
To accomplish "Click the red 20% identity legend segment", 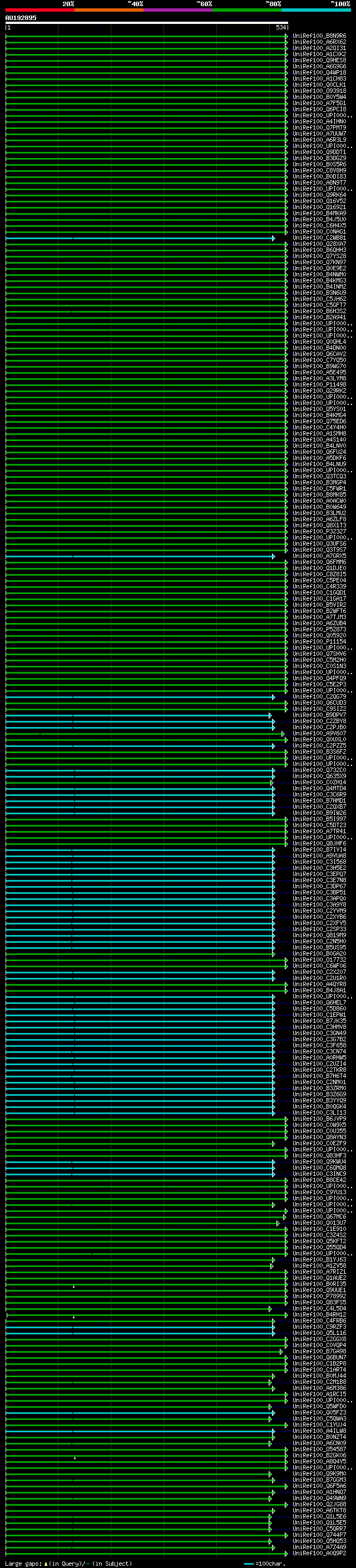I will click(x=39, y=10).
